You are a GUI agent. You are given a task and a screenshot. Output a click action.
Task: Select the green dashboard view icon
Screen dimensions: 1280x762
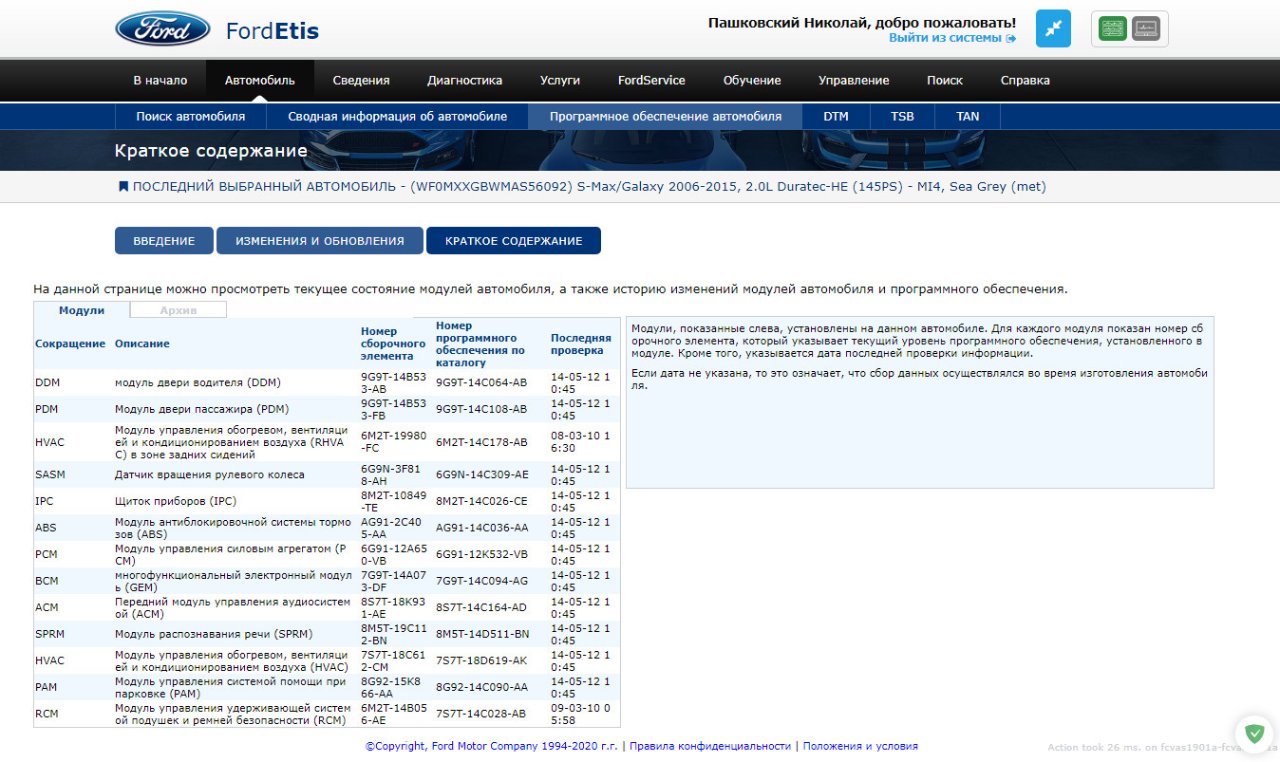click(x=1112, y=29)
